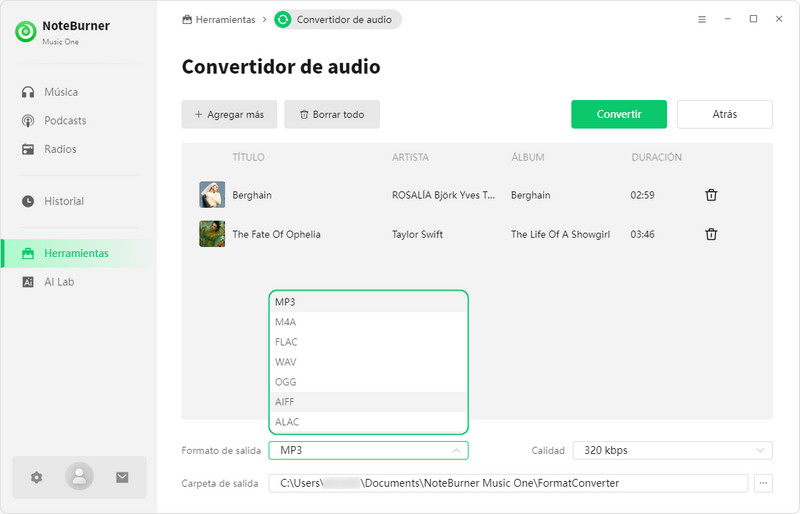This screenshot has width=800, height=514.
Task: Click the Borrar todo button
Action: click(x=332, y=114)
